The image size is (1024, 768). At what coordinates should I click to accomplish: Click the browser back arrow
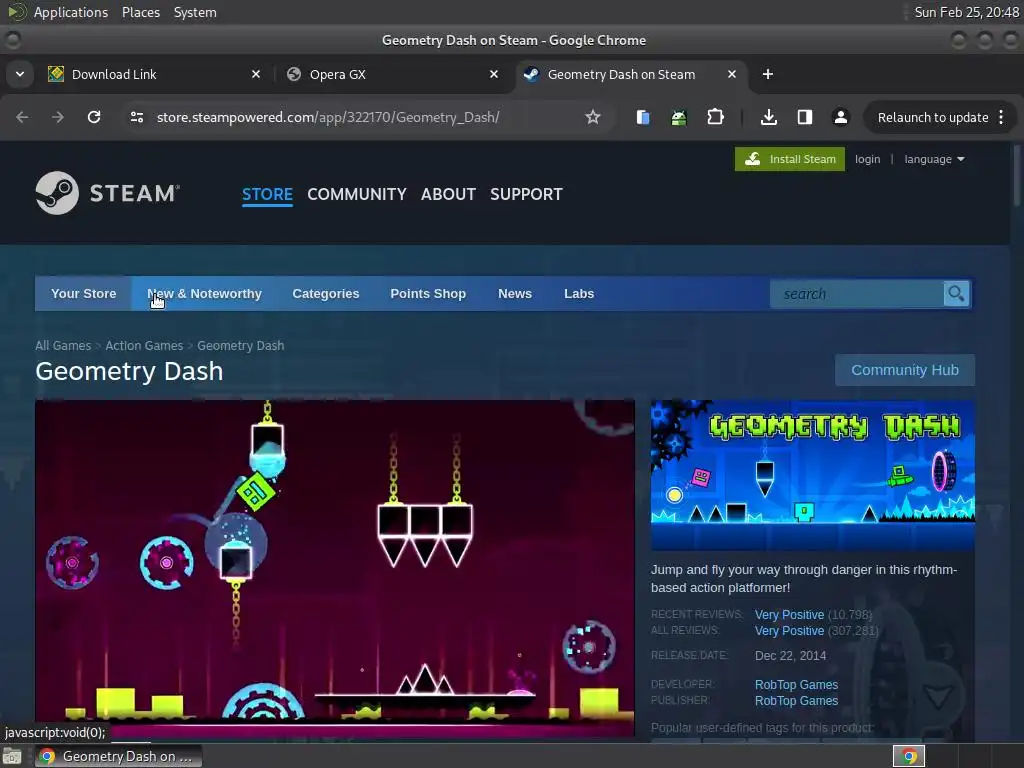(x=22, y=117)
